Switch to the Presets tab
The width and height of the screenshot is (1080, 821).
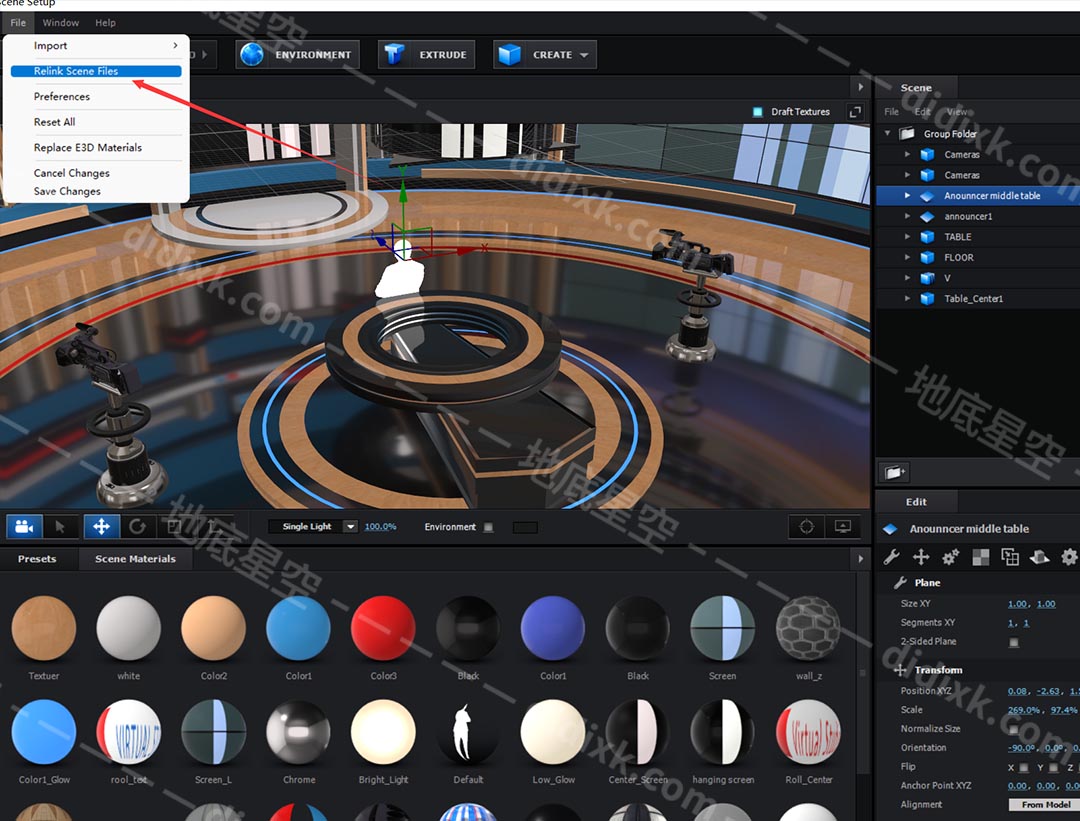(37, 559)
